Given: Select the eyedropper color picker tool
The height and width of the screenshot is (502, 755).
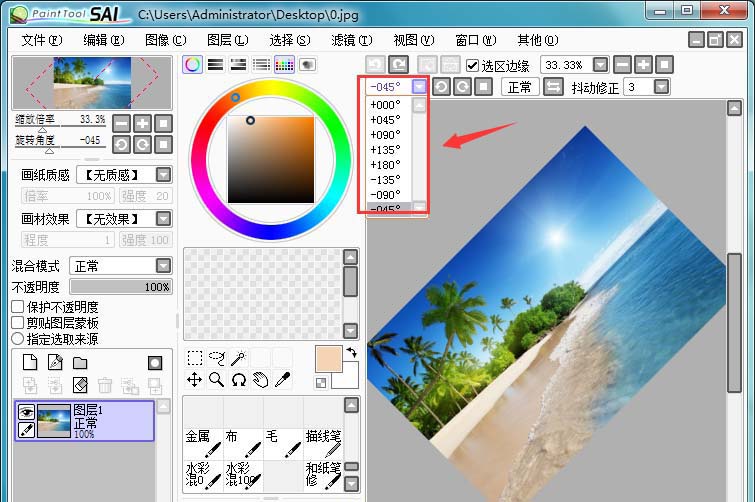Looking at the screenshot, I should click(x=283, y=380).
